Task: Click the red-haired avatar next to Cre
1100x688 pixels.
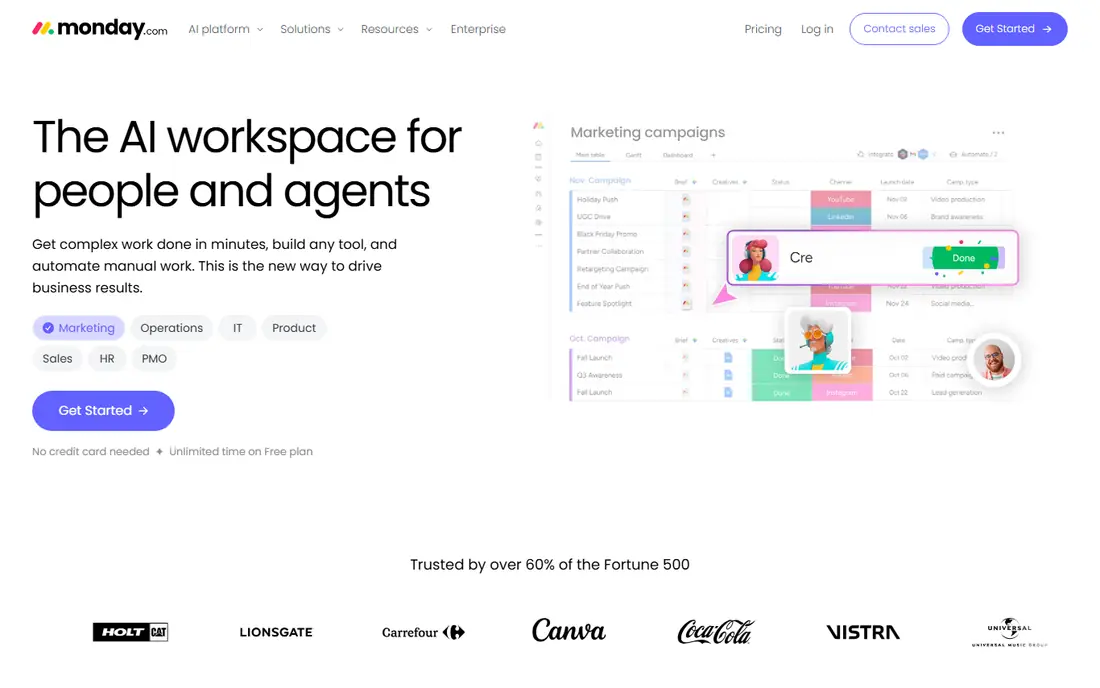Action: (x=756, y=257)
